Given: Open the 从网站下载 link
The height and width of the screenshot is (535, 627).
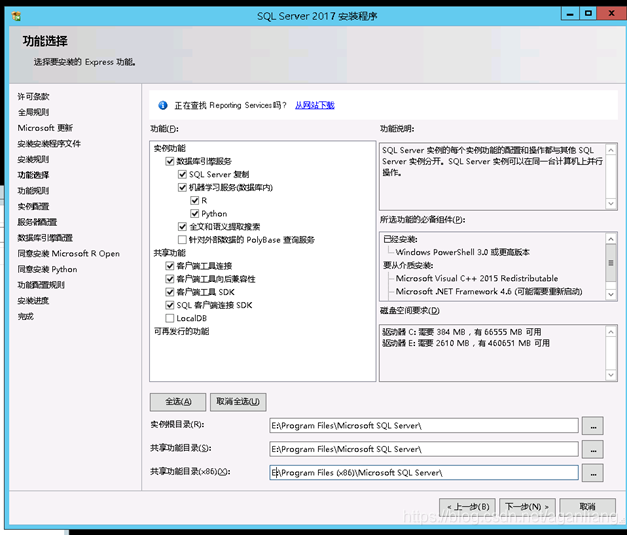Looking at the screenshot, I should pyautogui.click(x=315, y=105).
